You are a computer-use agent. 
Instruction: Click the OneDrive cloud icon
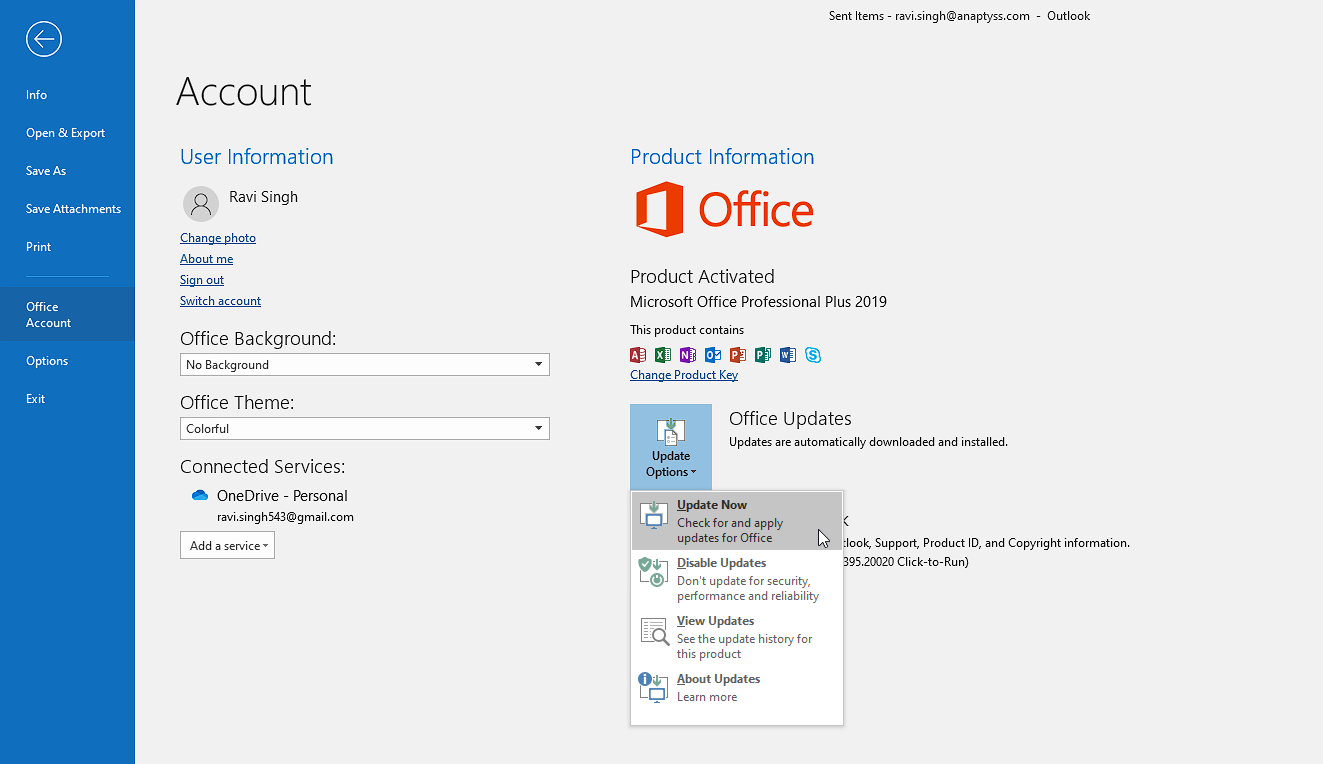[x=199, y=495]
